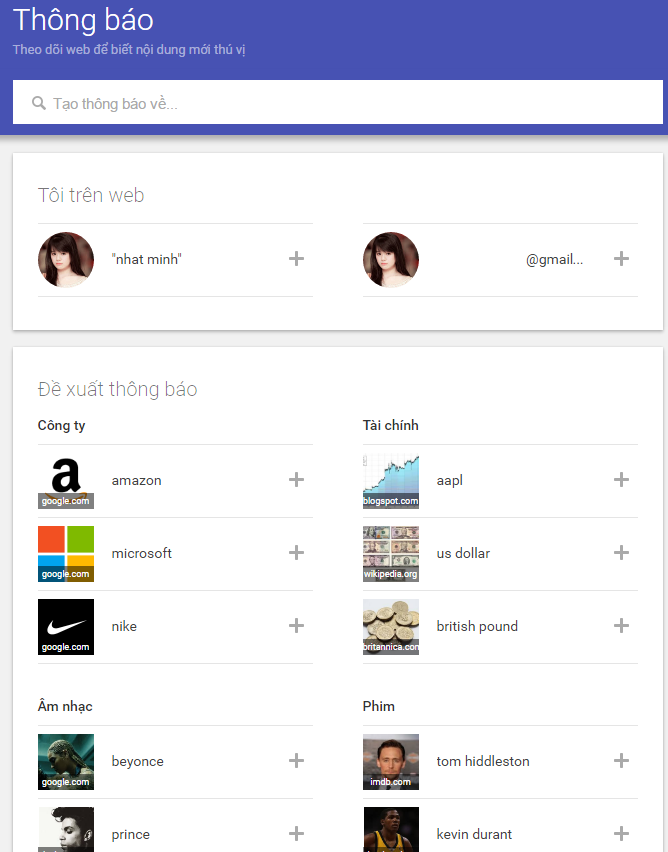Click the profile avatar beside @gmail
Image resolution: width=668 pixels, height=852 pixels.
click(x=391, y=260)
